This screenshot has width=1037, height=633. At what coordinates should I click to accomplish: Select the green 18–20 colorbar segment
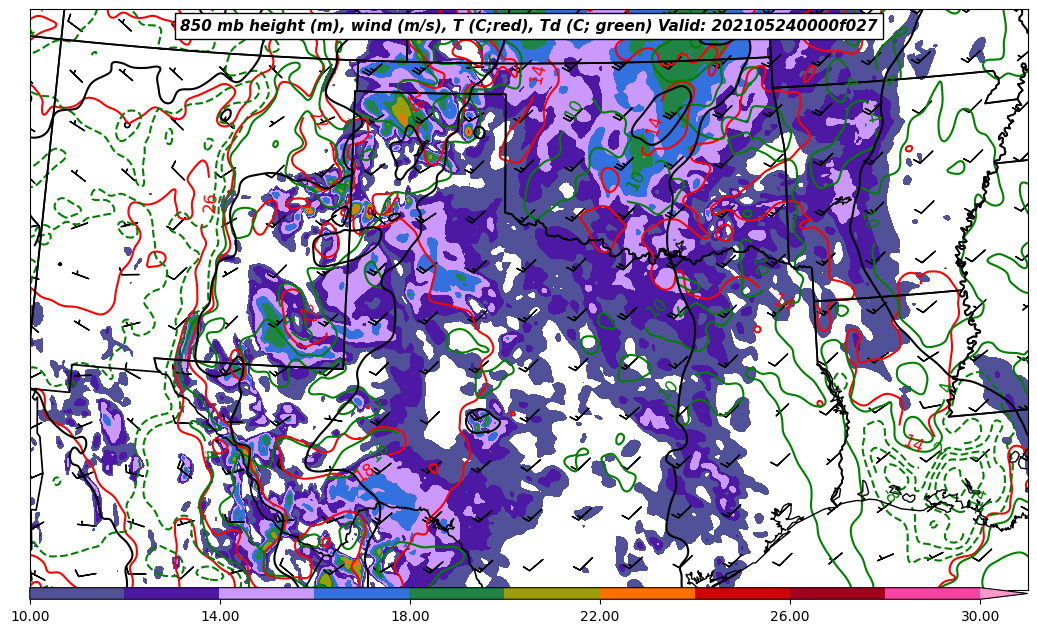click(x=457, y=593)
